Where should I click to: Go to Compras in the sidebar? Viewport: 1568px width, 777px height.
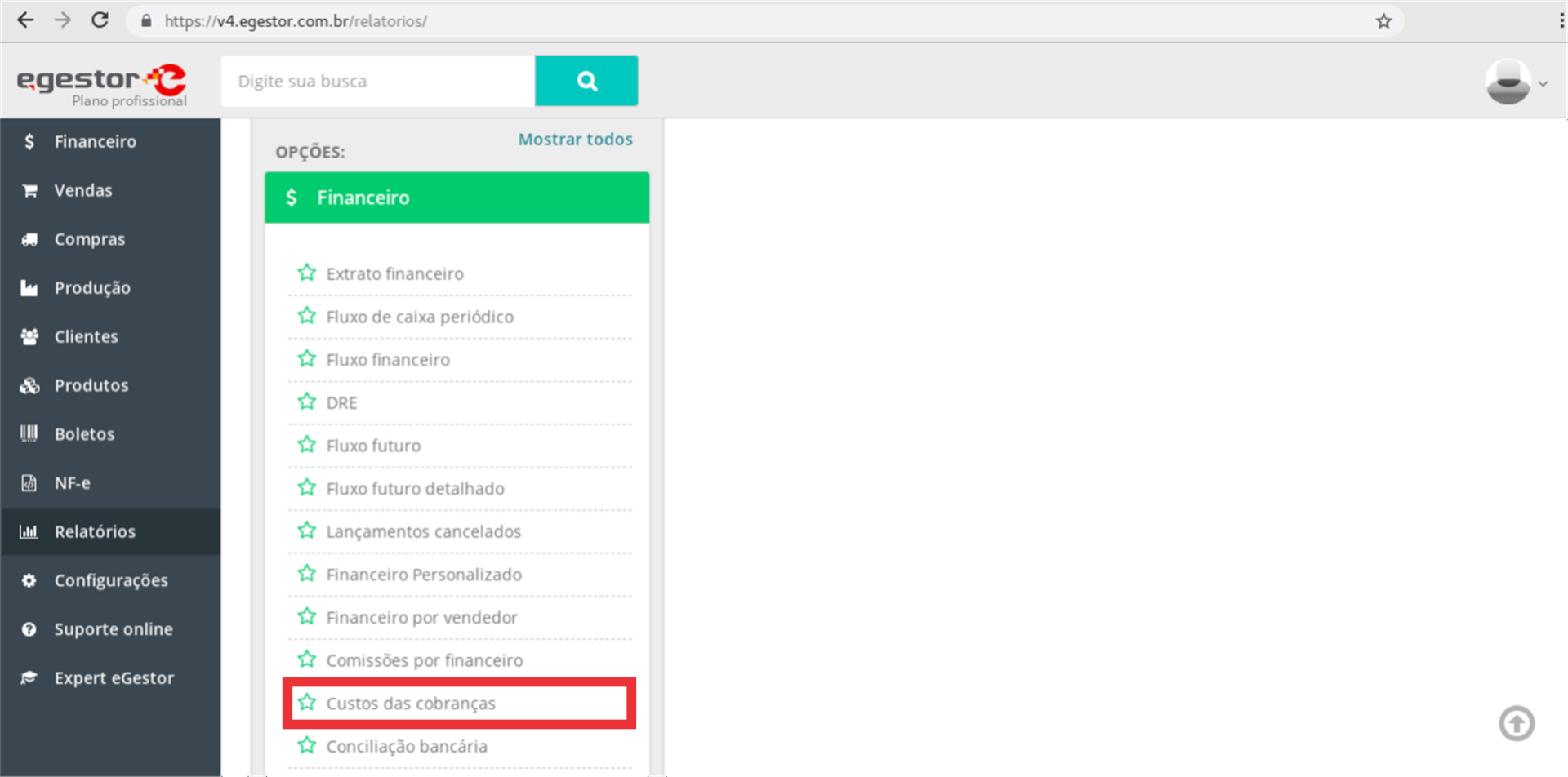tap(110, 239)
